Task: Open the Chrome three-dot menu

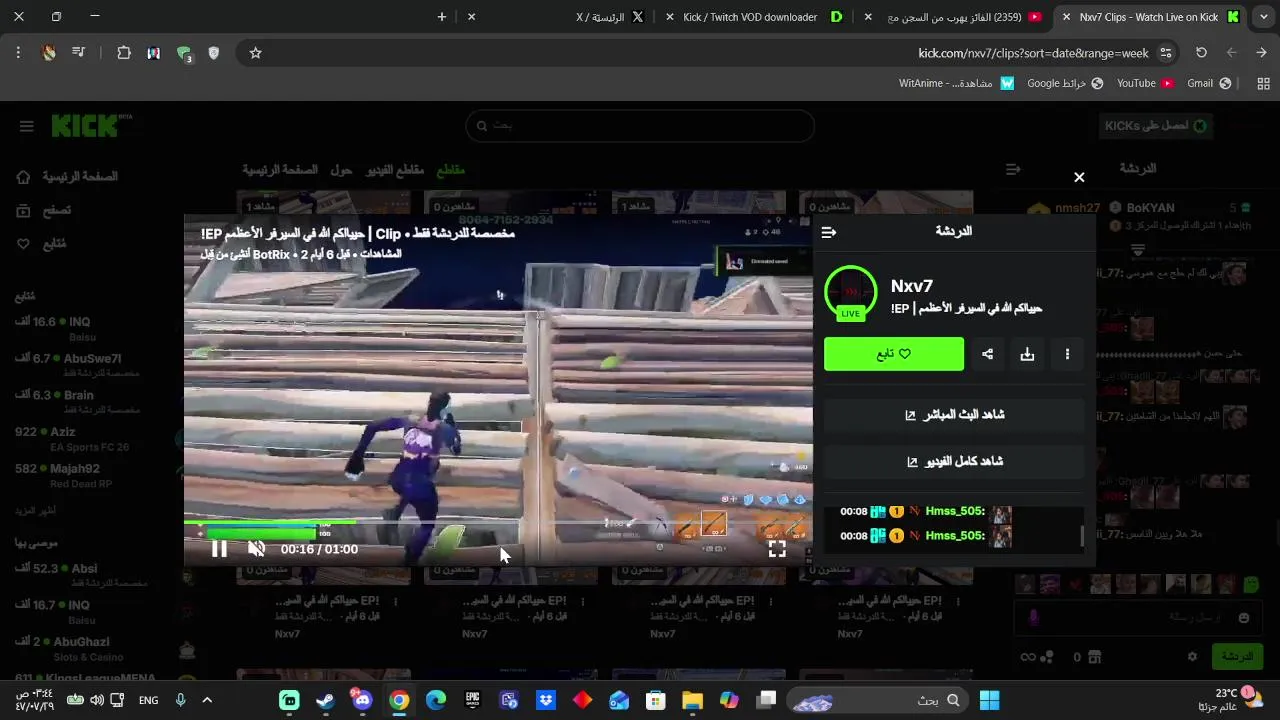Action: [x=18, y=53]
